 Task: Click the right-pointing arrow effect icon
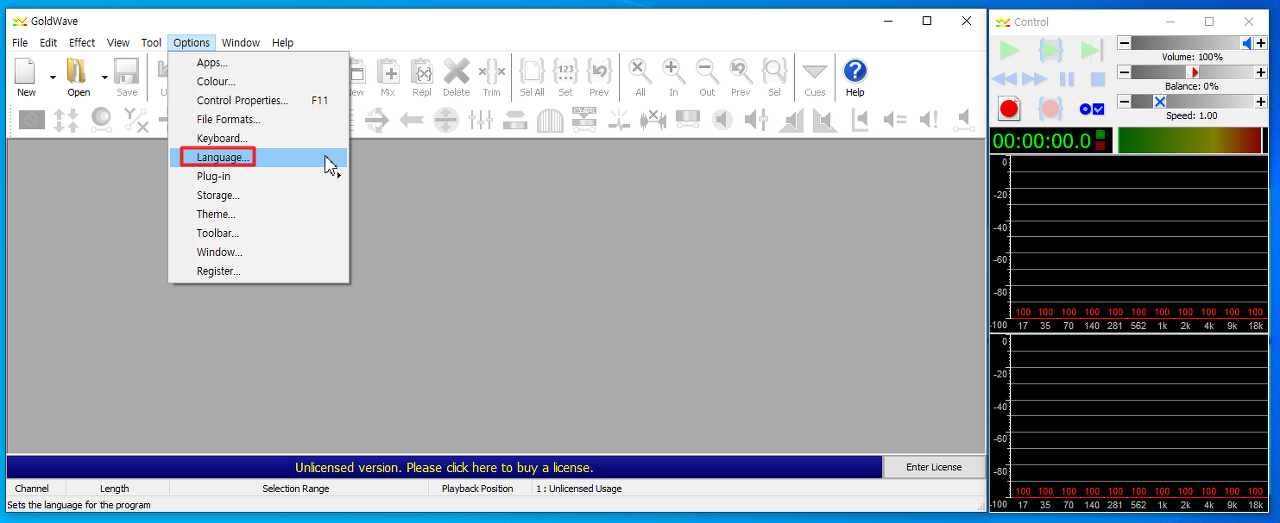(377, 120)
